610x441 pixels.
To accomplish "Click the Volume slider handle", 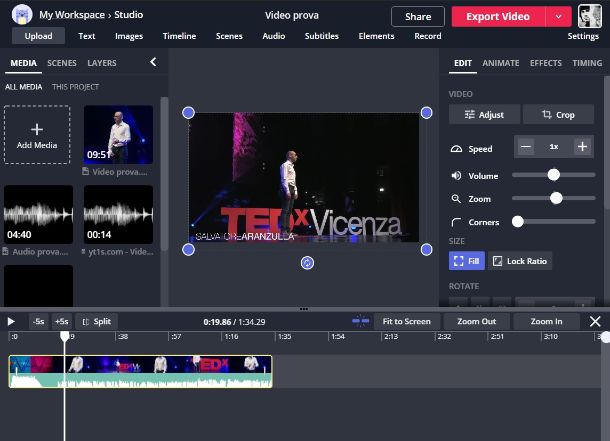I will click(x=554, y=175).
